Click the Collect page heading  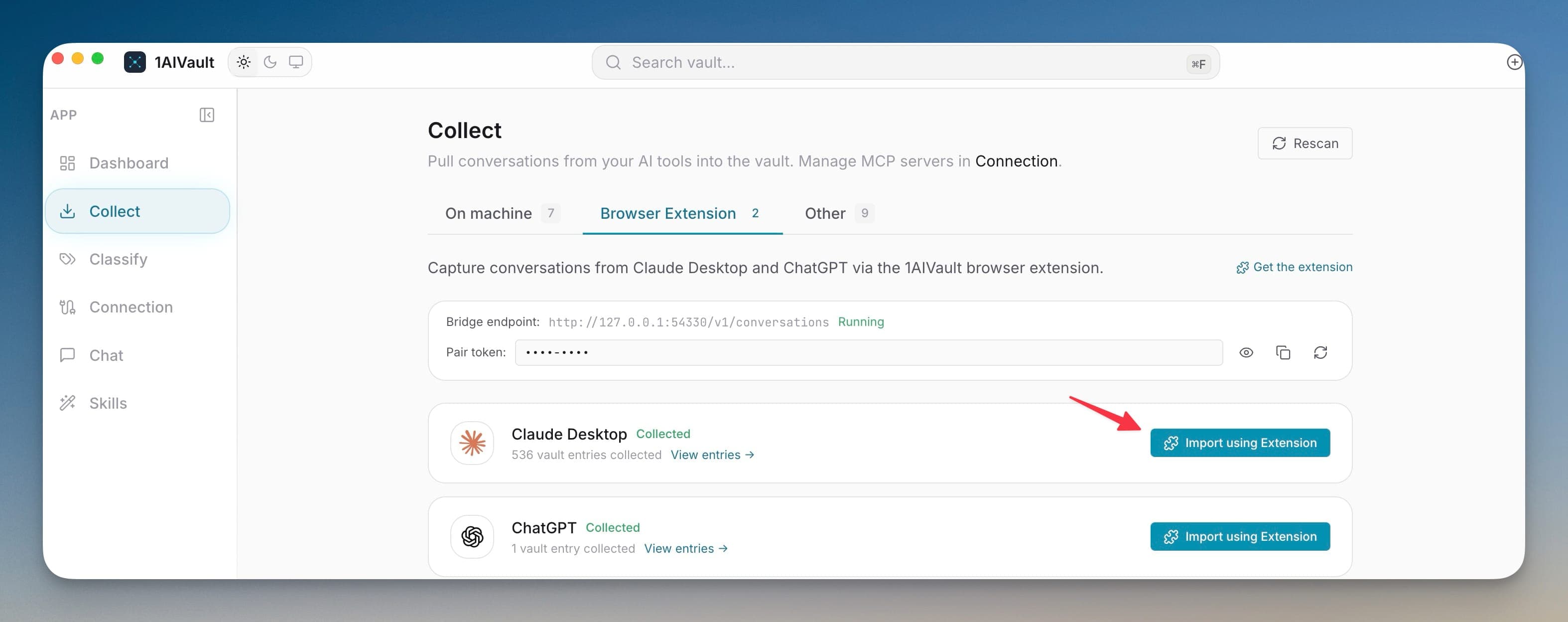[464, 131]
